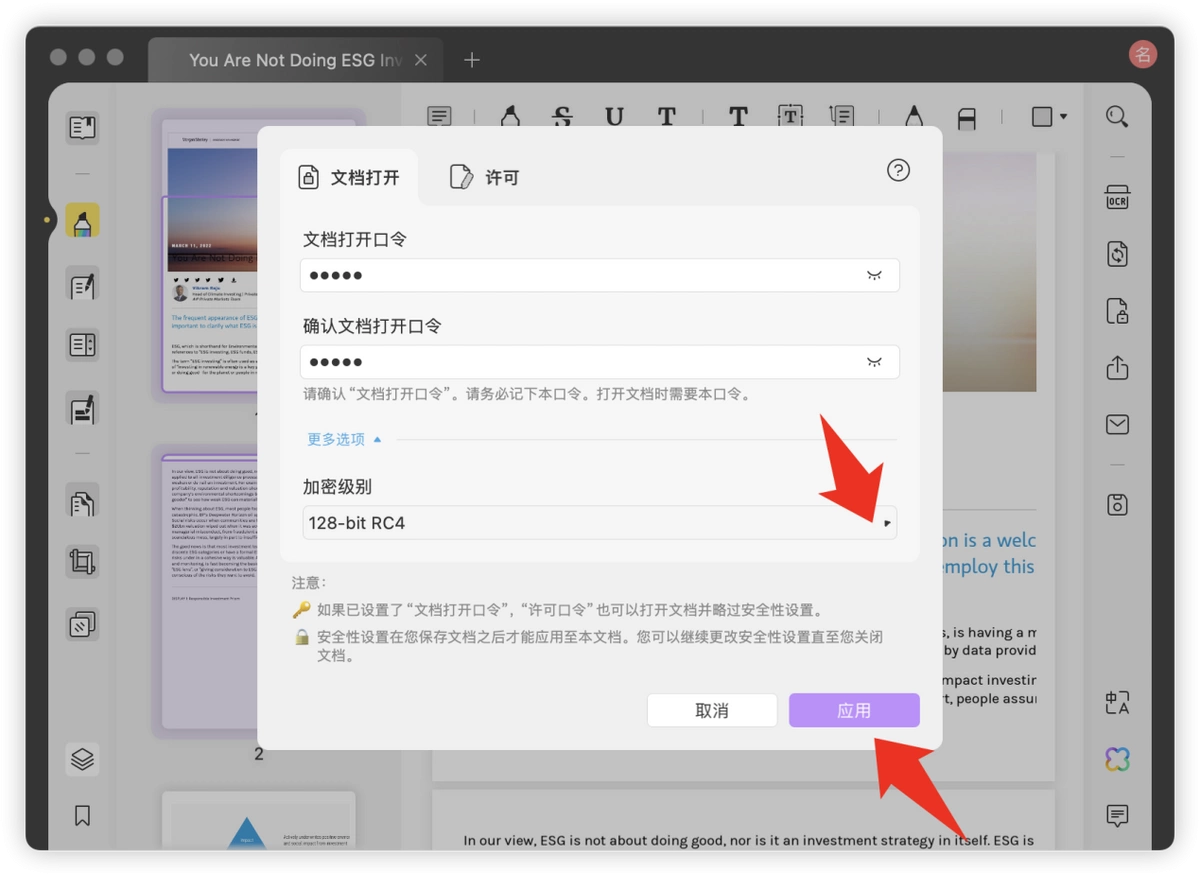Open the help question mark in dialog
The width and height of the screenshot is (1200, 876).
[x=898, y=170]
